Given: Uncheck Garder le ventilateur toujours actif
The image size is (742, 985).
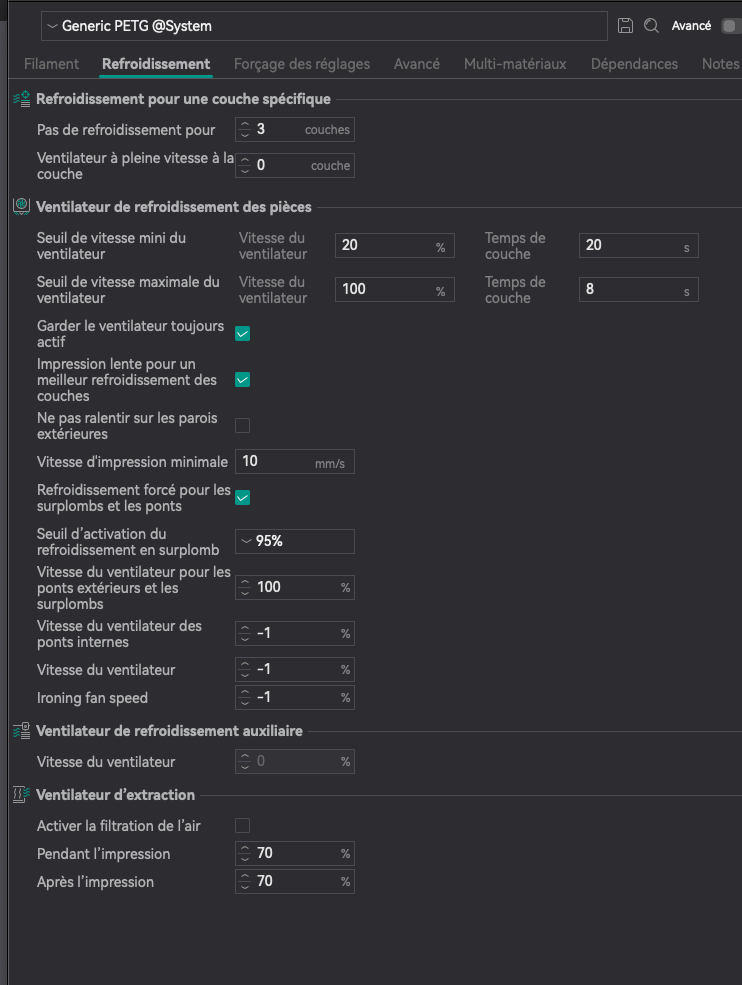Looking at the screenshot, I should (x=242, y=334).
